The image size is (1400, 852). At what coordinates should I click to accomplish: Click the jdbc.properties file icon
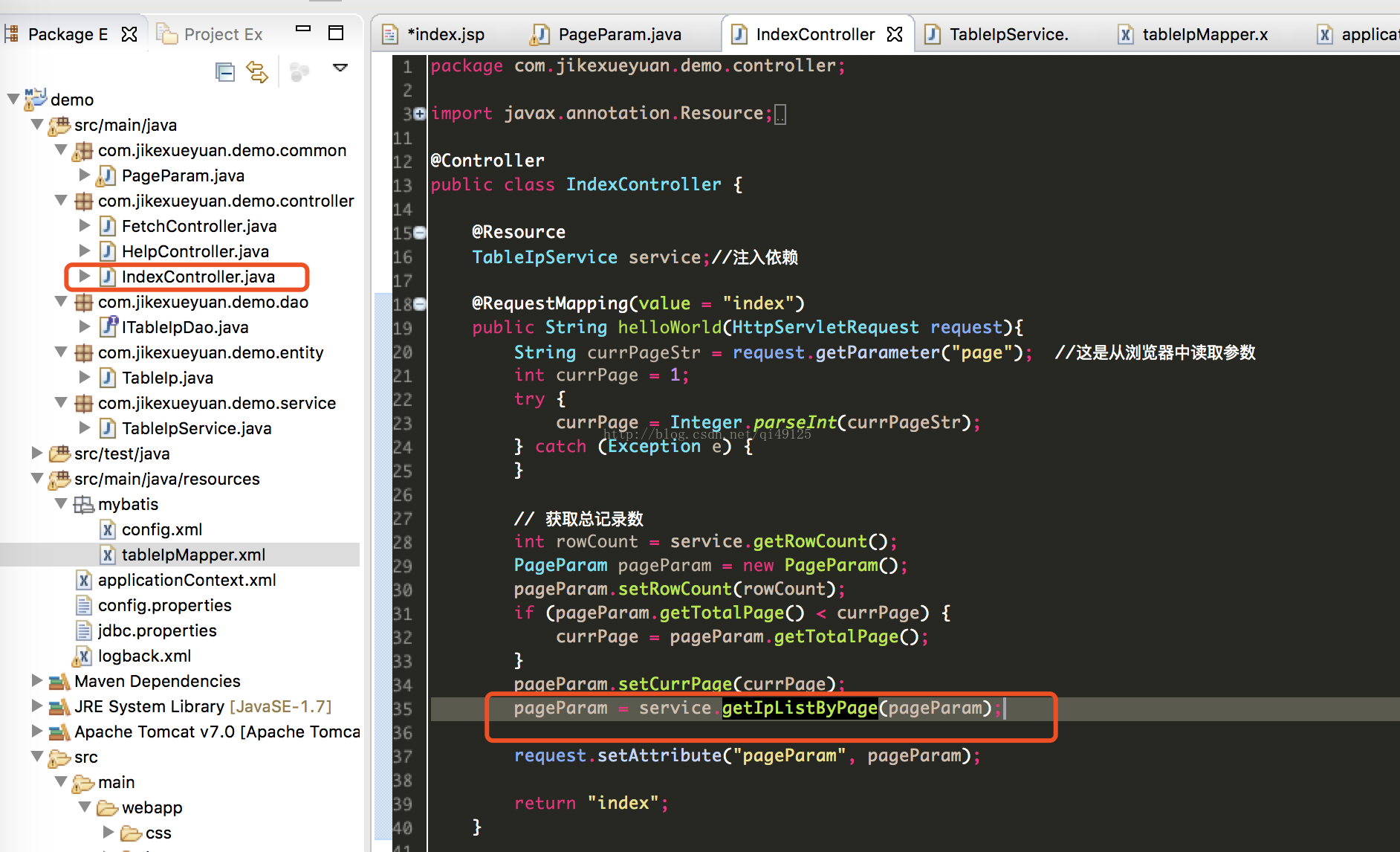[84, 630]
